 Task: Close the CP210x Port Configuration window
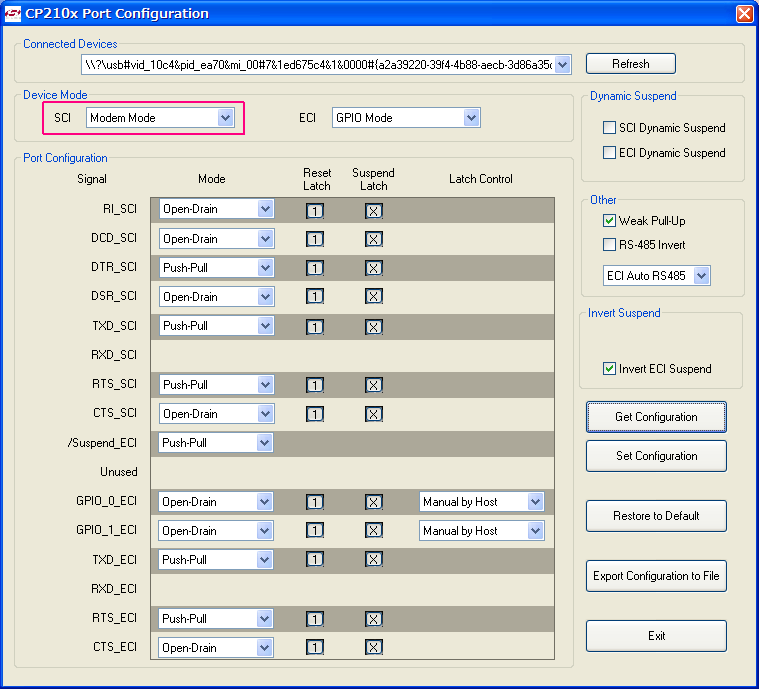(x=744, y=14)
